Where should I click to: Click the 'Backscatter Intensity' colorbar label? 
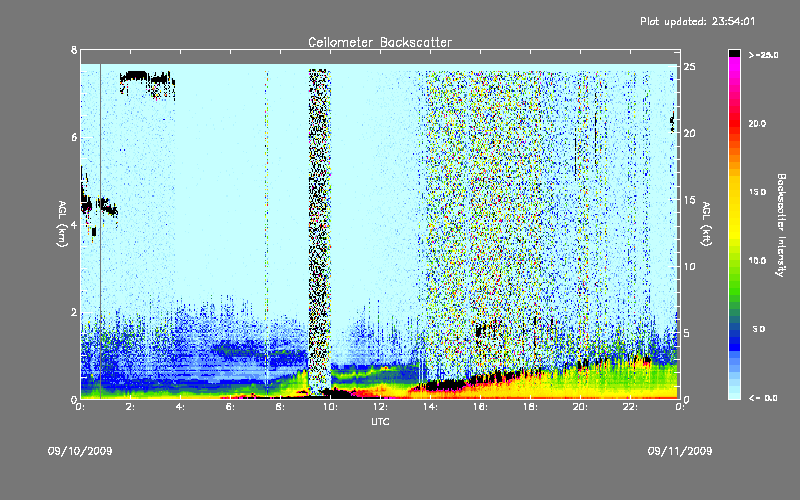(781, 225)
